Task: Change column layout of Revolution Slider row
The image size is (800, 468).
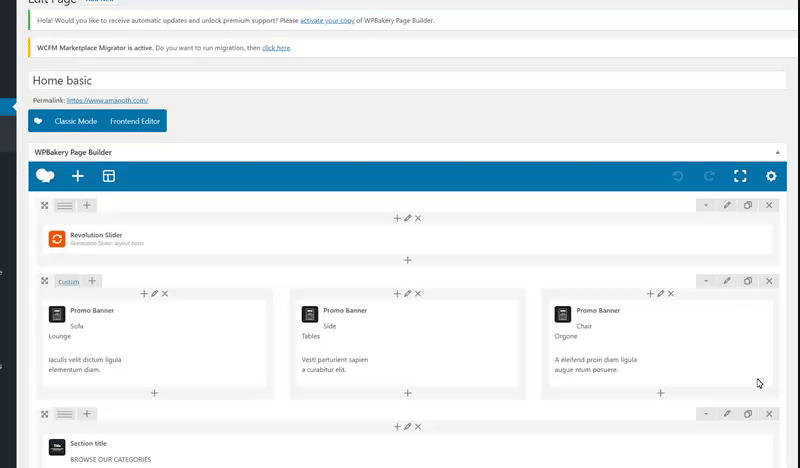Action: click(65, 206)
